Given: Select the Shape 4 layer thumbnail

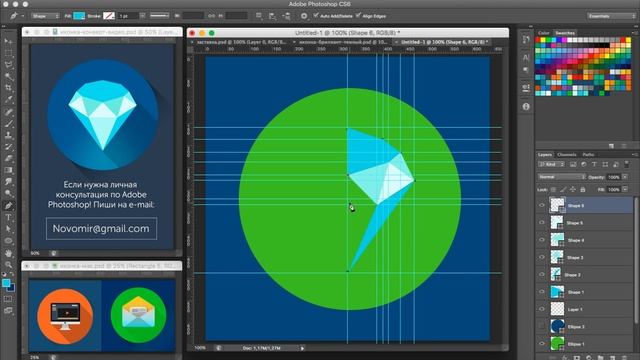Looking at the screenshot, I should tap(557, 240).
